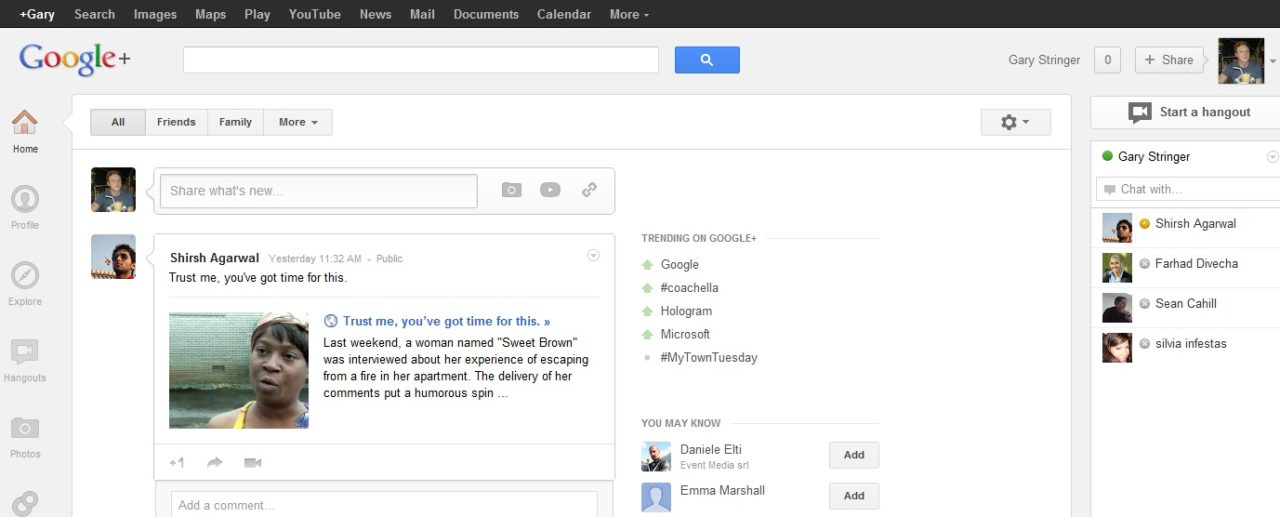Add Daniele Elti to circles

[x=854, y=455]
